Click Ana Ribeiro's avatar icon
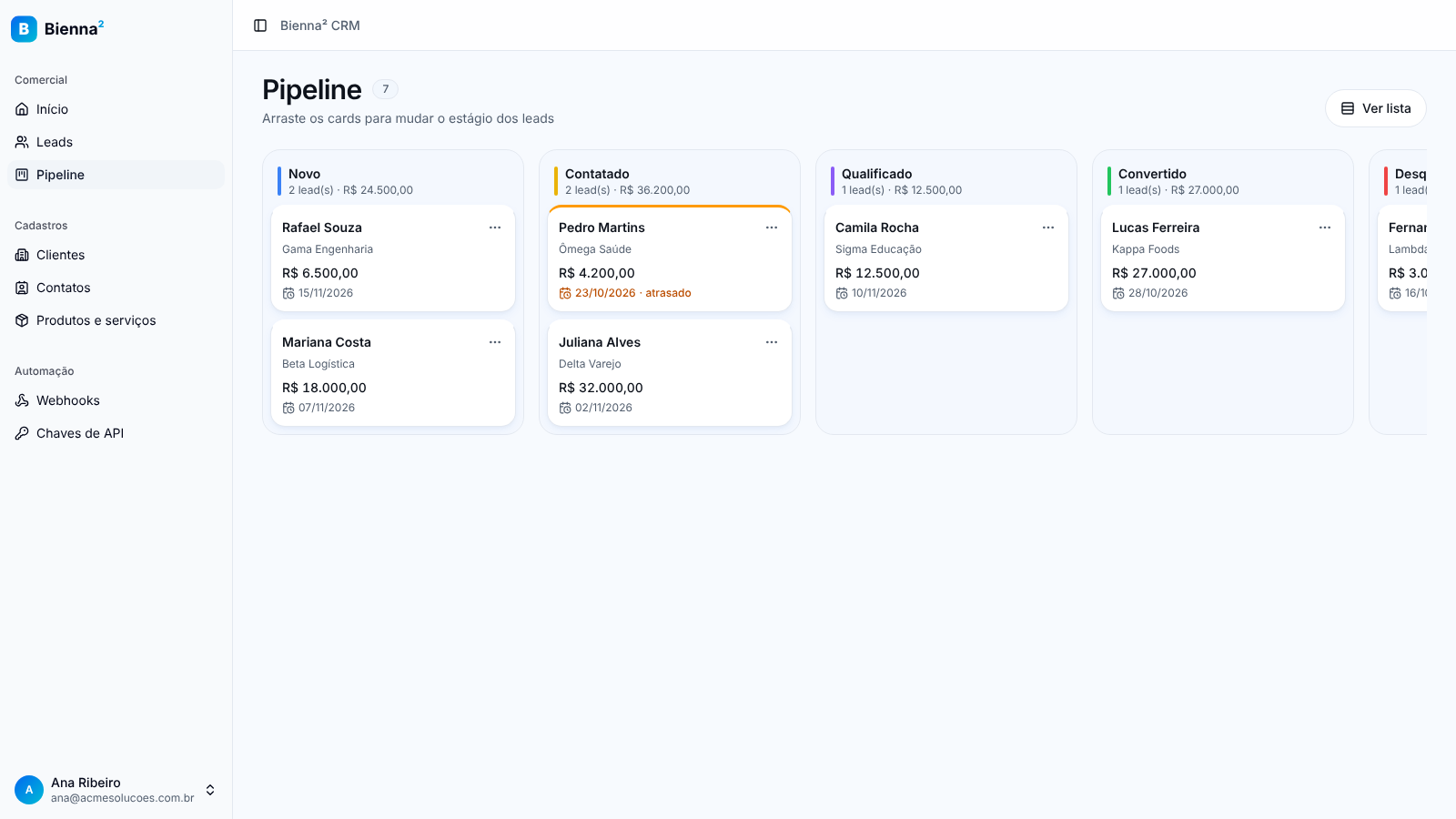The height and width of the screenshot is (819, 1456). [x=29, y=790]
